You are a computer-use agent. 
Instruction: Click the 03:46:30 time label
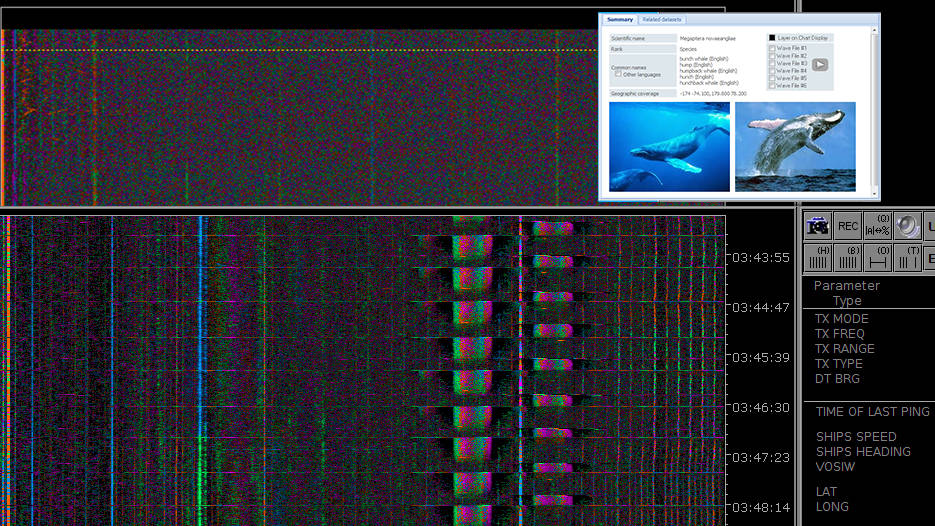tap(761, 408)
